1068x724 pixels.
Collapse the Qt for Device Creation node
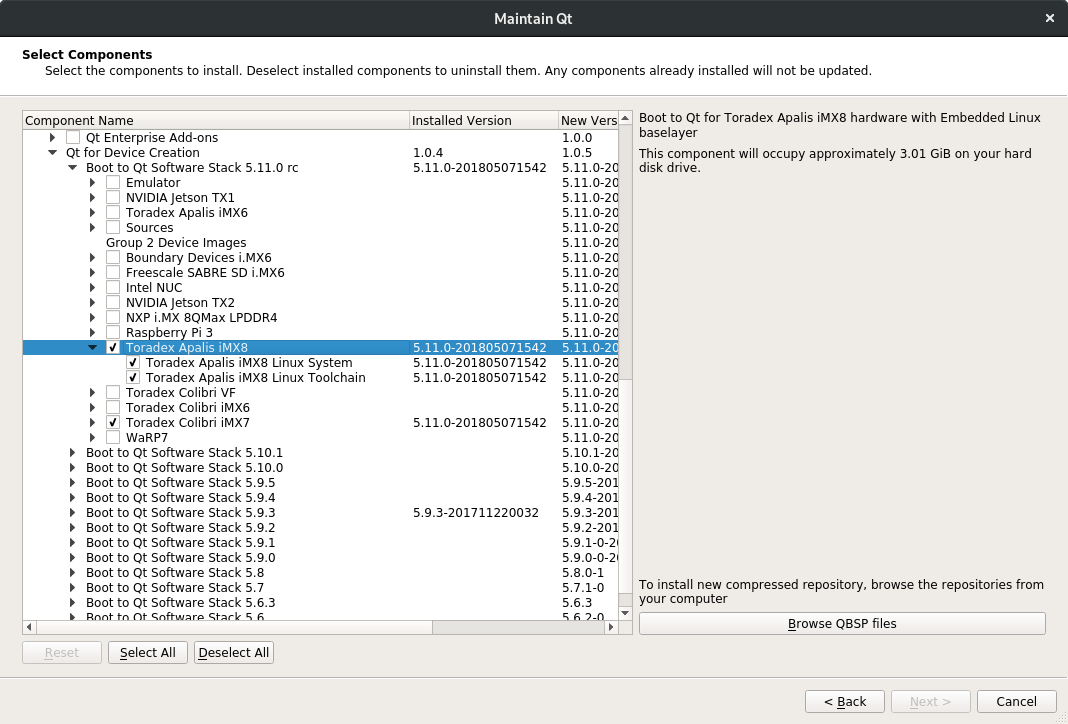tap(52, 153)
